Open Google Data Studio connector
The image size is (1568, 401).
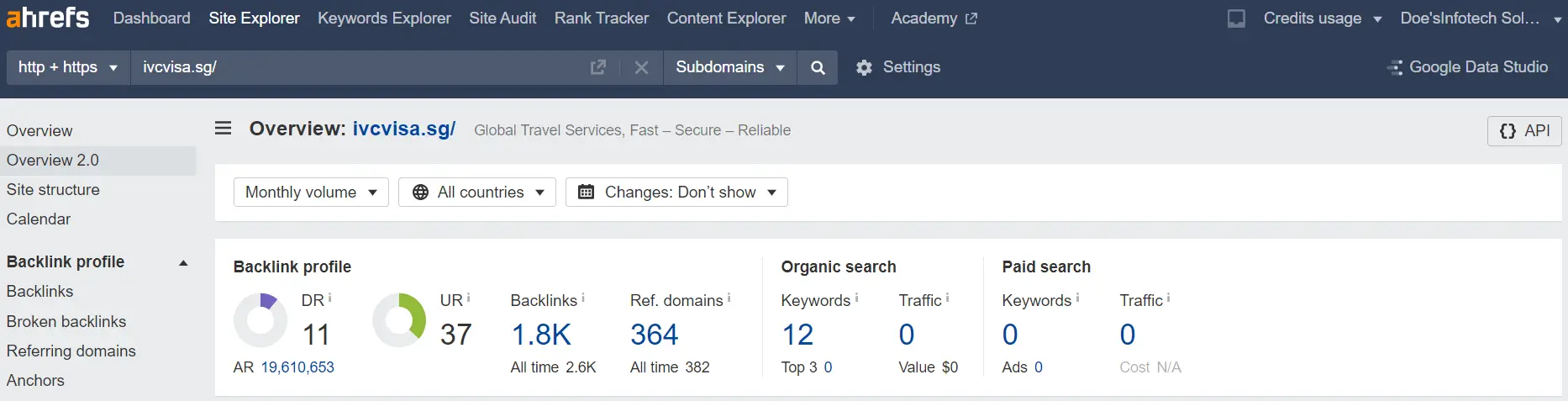(1467, 67)
